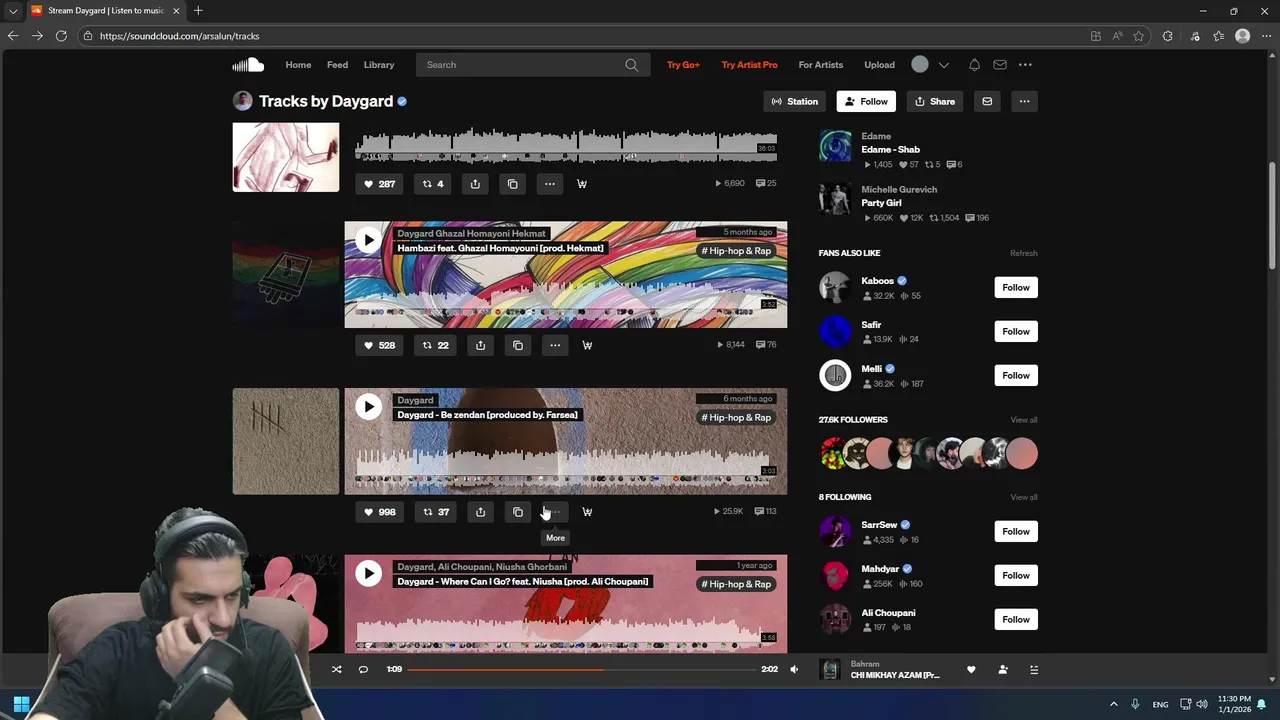1280x720 pixels.
Task: Seek within the Hambazi waveform
Action: coord(566,301)
